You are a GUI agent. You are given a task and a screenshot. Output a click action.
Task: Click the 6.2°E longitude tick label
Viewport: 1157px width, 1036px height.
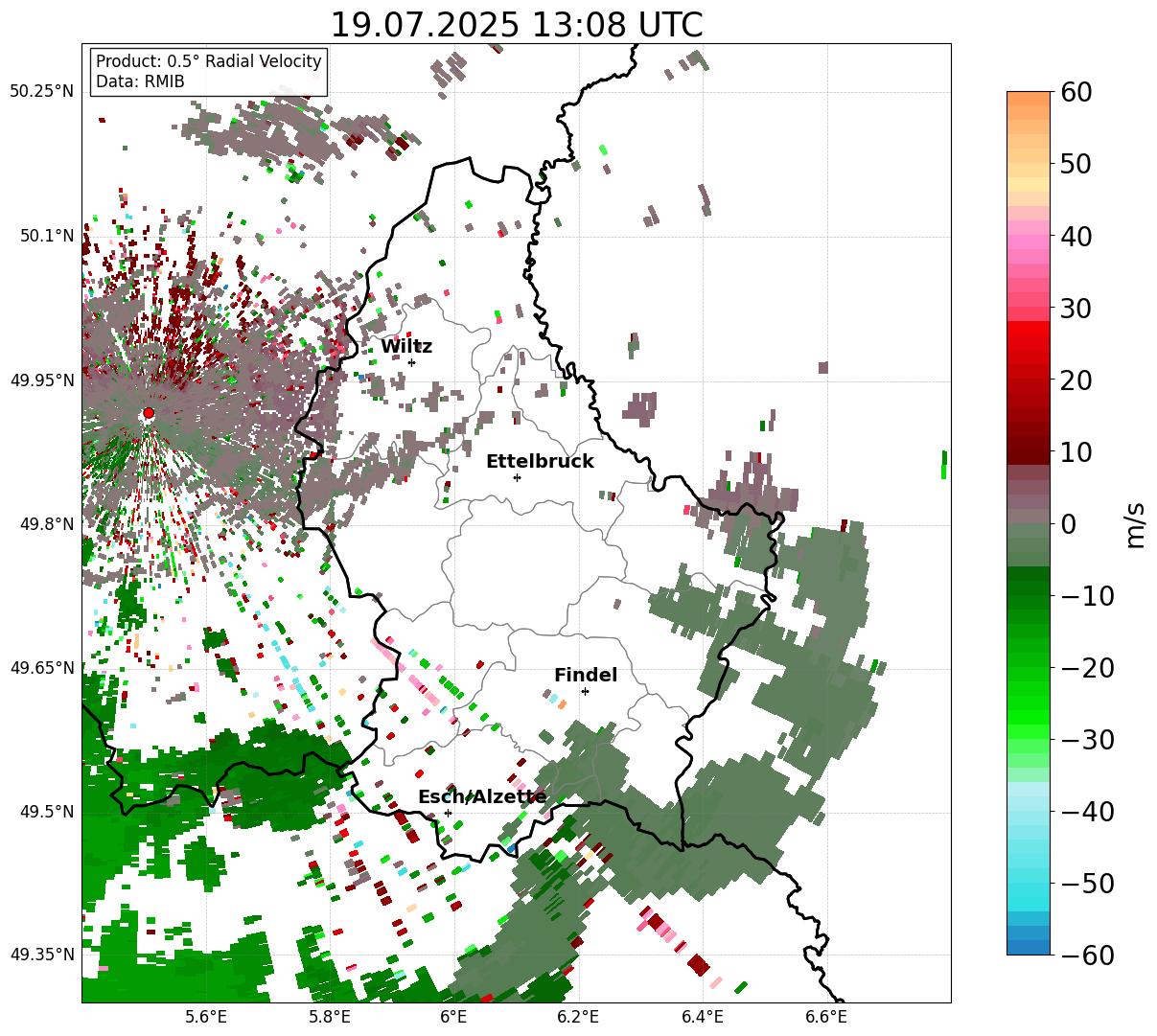[x=578, y=1019]
